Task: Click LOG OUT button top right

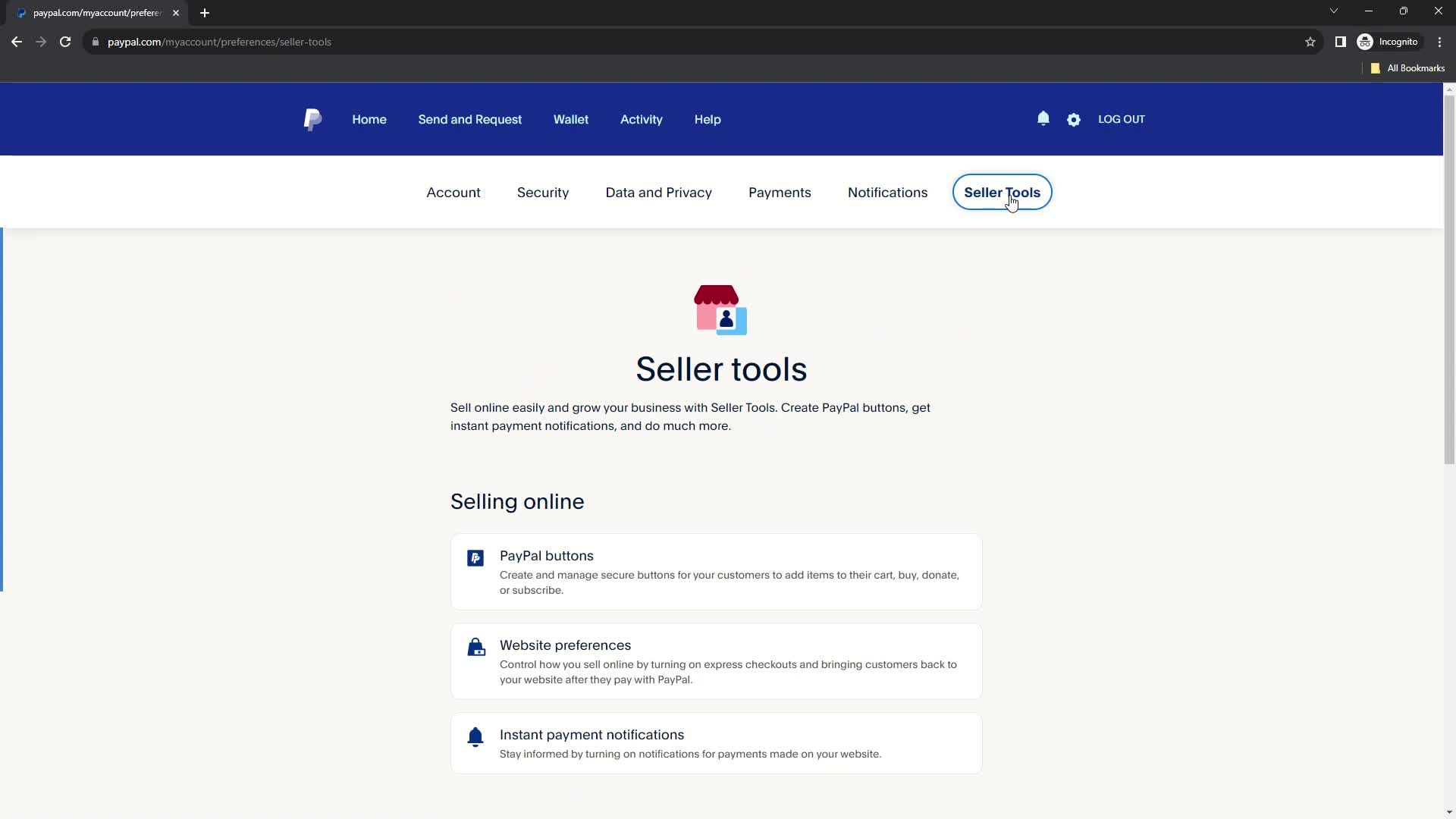Action: [1121, 119]
